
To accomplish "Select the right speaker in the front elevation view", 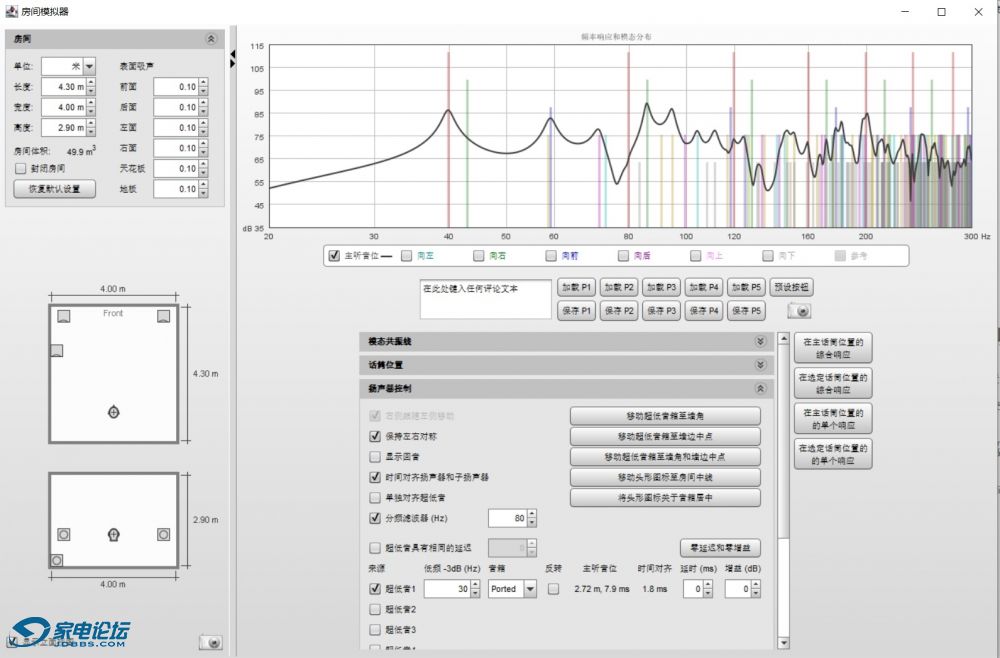I will pos(163,534).
